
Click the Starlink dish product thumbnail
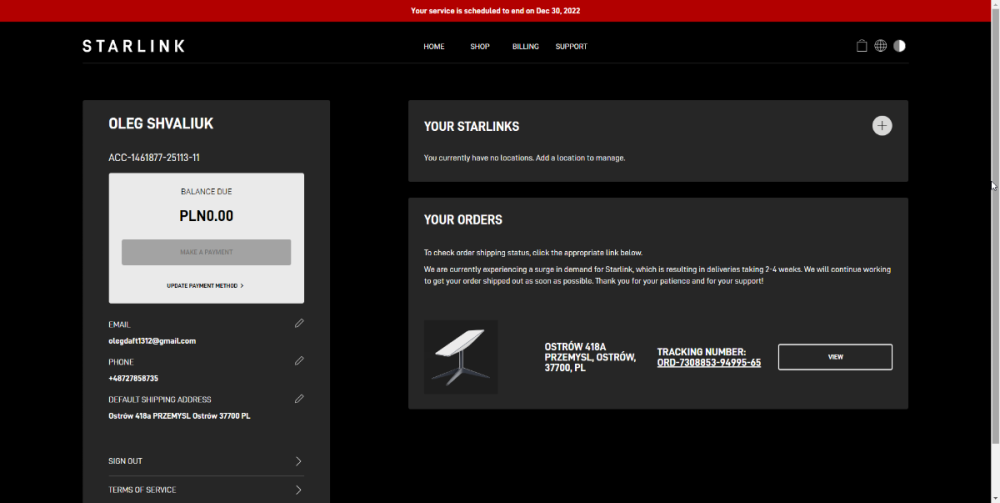click(460, 357)
